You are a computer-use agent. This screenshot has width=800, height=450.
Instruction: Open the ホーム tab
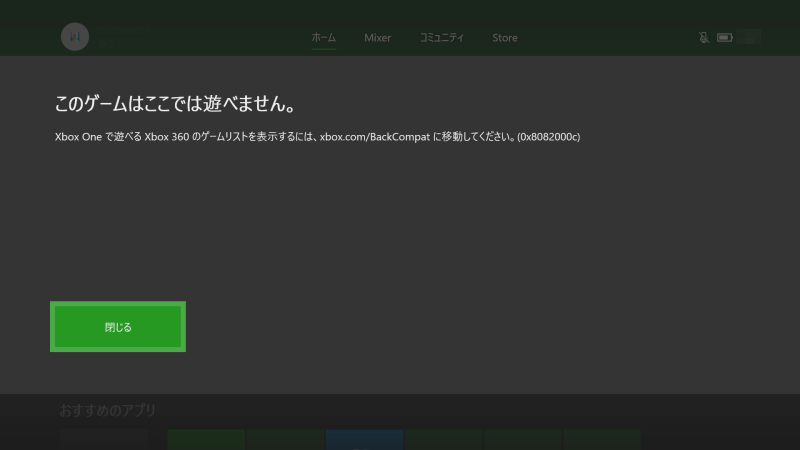(x=323, y=38)
